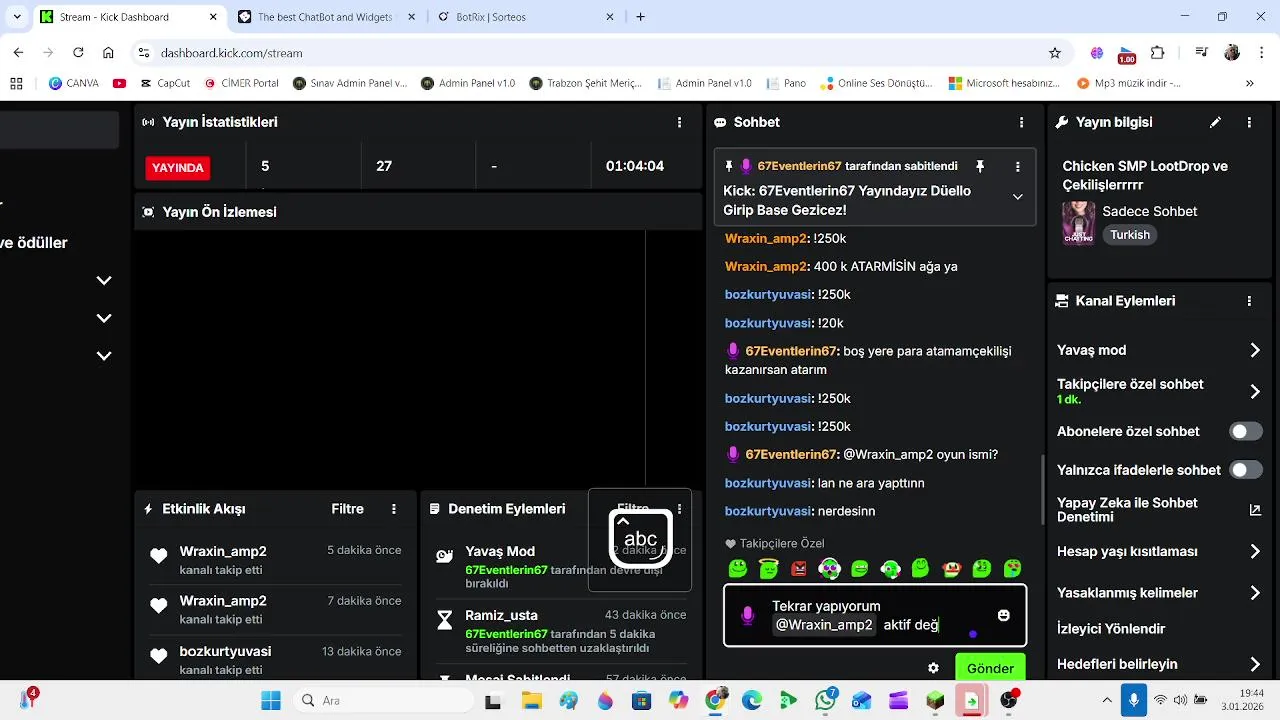Open Yayın bilgisi panel three-dot menu
Screen dimensions: 1280x720
click(1249, 122)
